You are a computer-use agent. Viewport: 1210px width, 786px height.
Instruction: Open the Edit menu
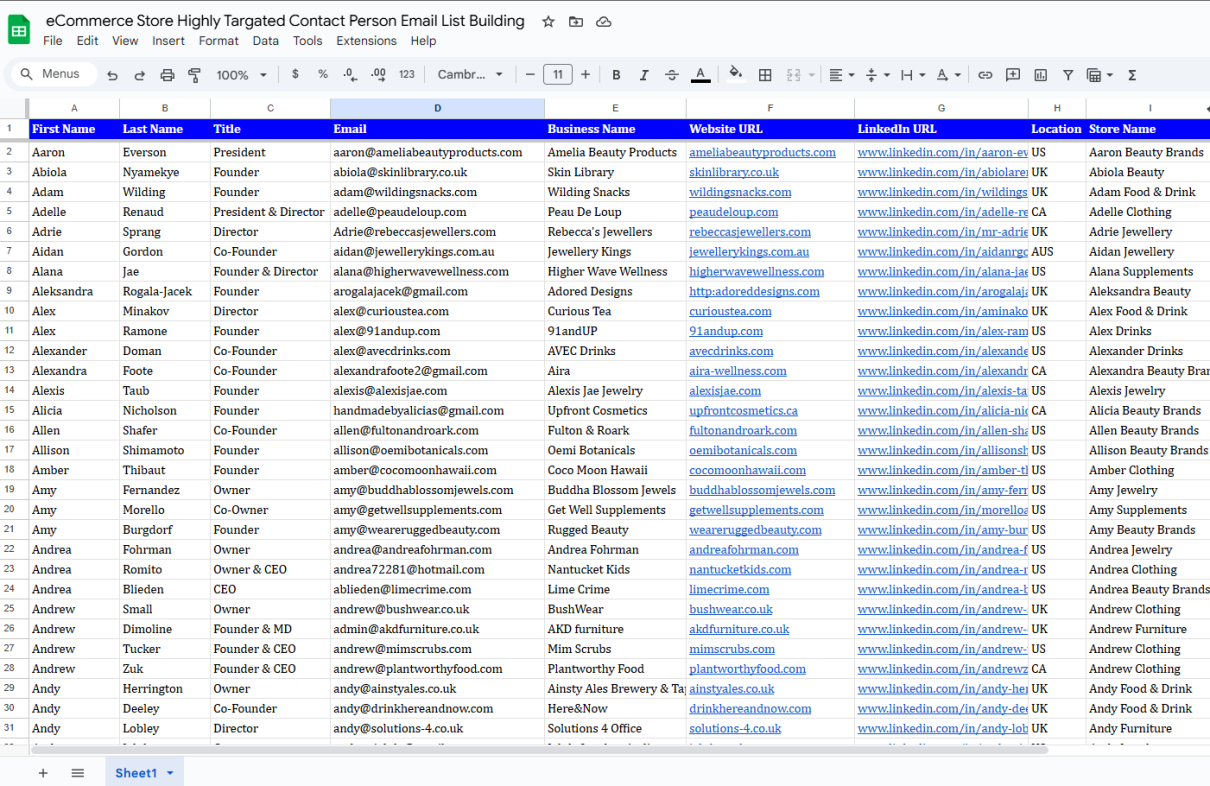88,41
